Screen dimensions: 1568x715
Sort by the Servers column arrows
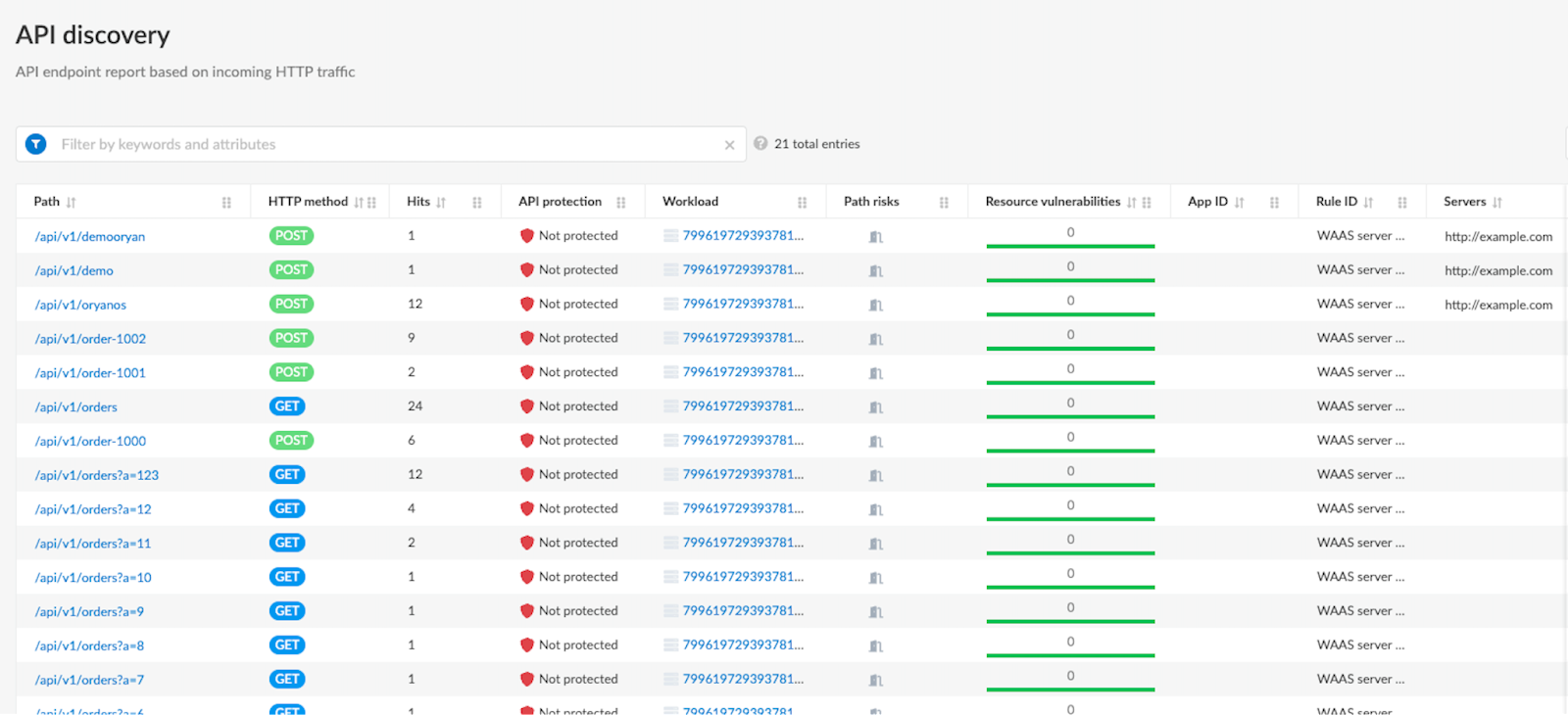pos(1496,202)
